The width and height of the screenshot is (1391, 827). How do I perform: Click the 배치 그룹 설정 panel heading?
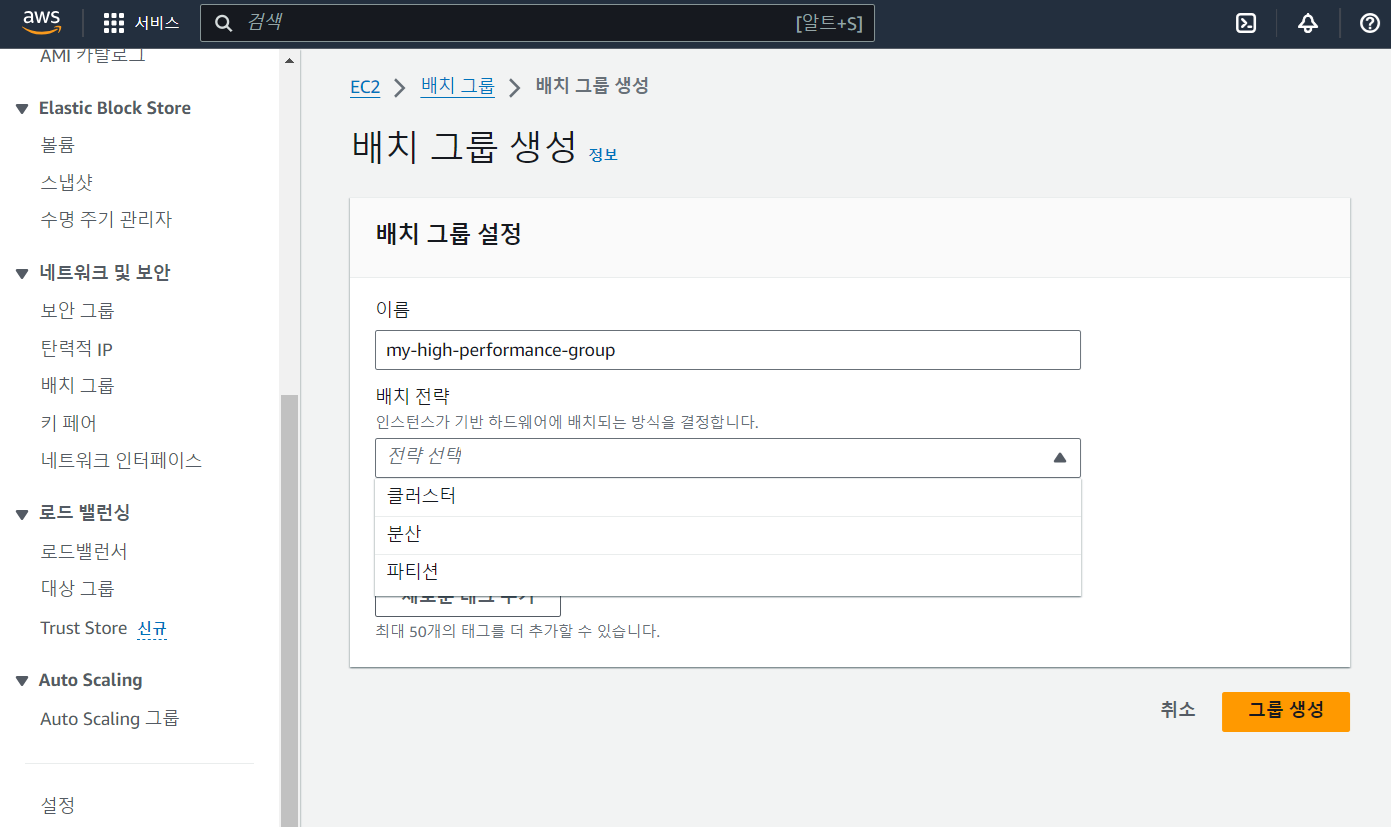point(449,235)
